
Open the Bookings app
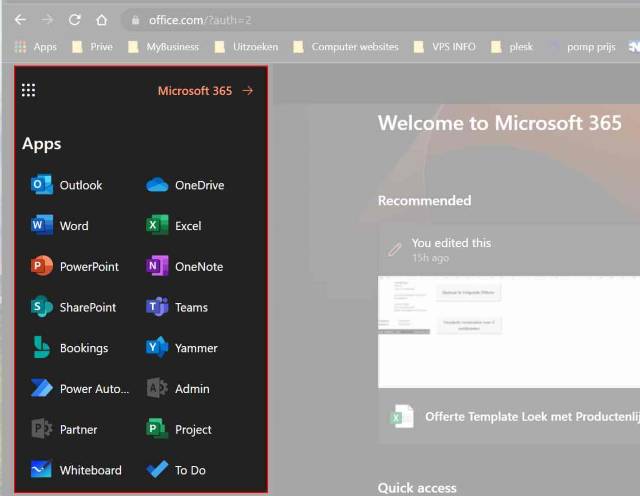(x=42, y=348)
